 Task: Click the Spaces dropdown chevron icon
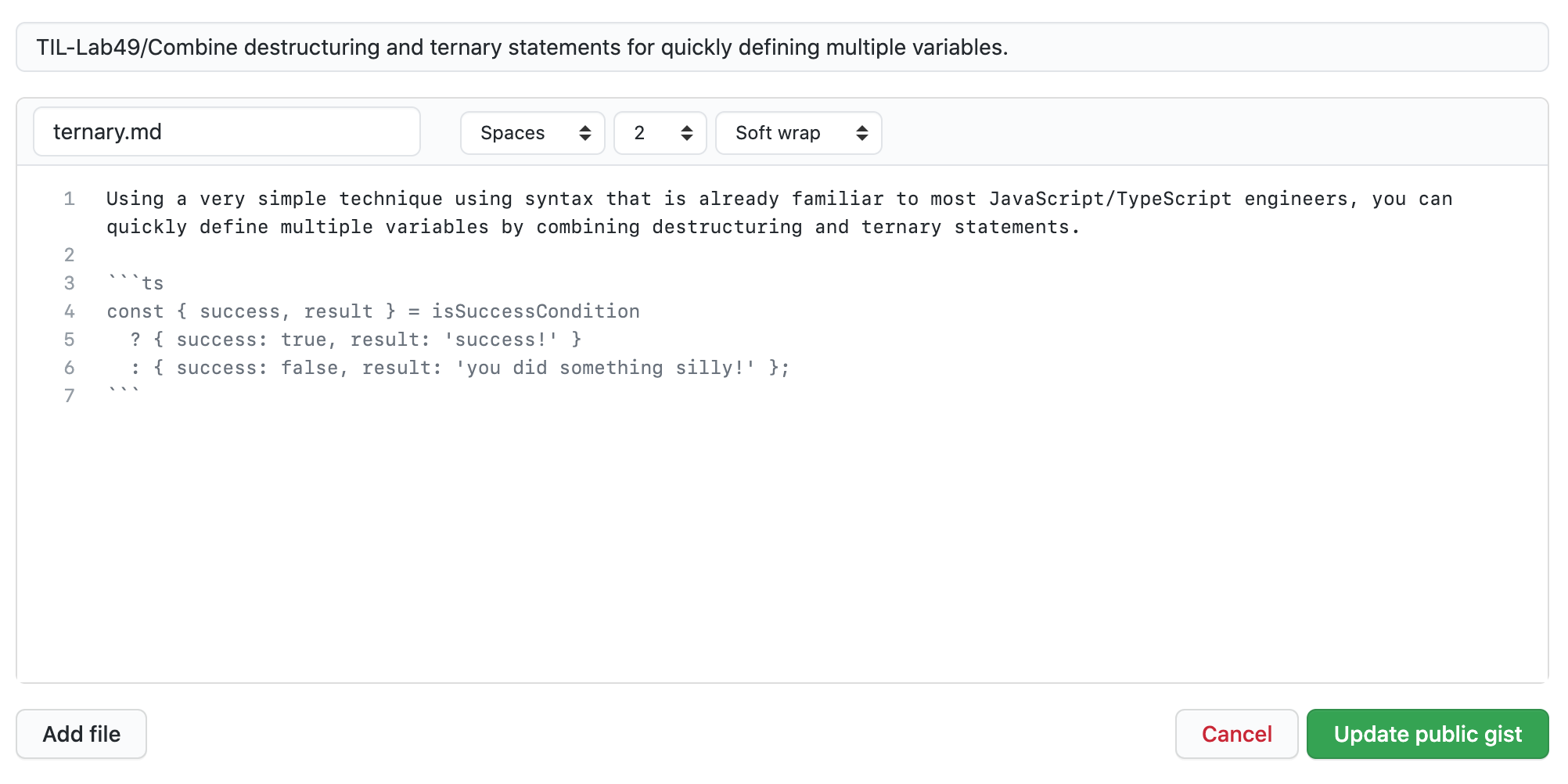coord(586,133)
